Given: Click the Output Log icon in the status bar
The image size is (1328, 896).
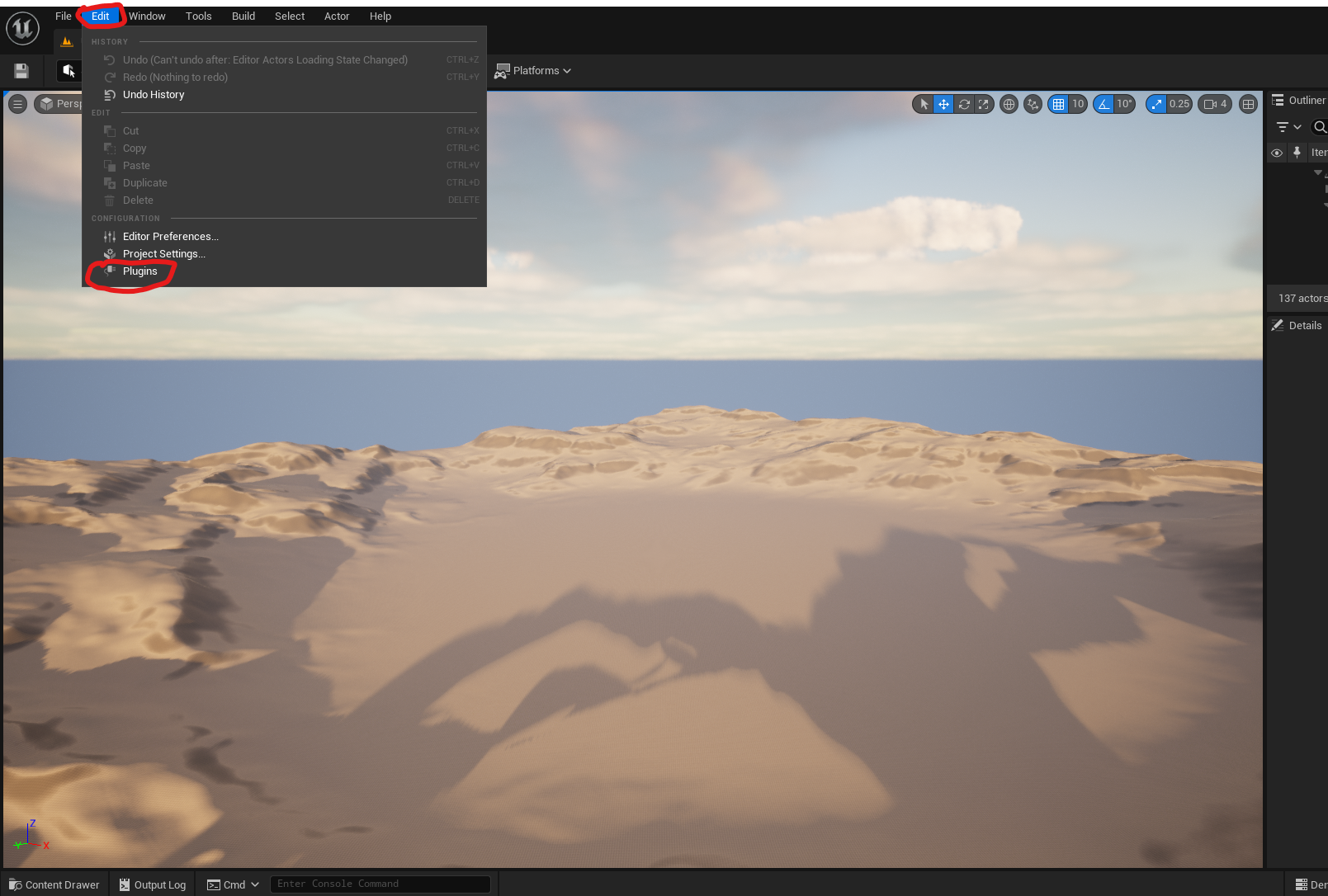Looking at the screenshot, I should pyautogui.click(x=125, y=884).
